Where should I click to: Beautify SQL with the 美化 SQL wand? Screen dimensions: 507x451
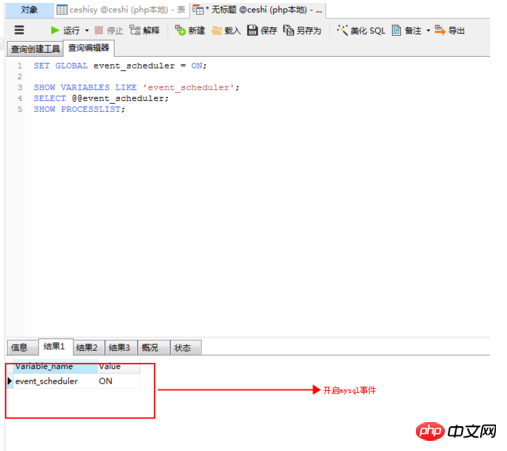tap(342, 30)
